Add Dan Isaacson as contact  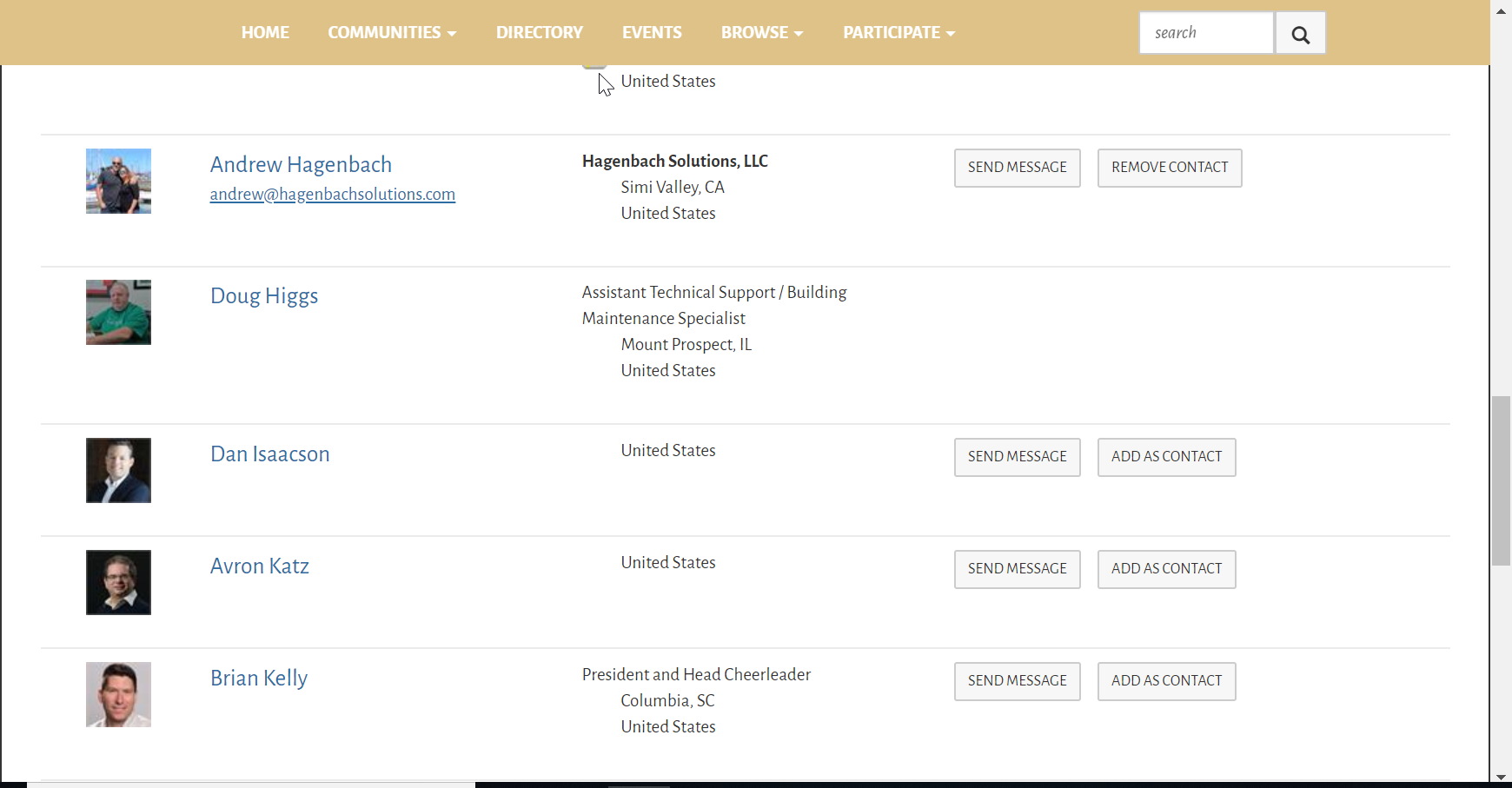[1167, 457]
